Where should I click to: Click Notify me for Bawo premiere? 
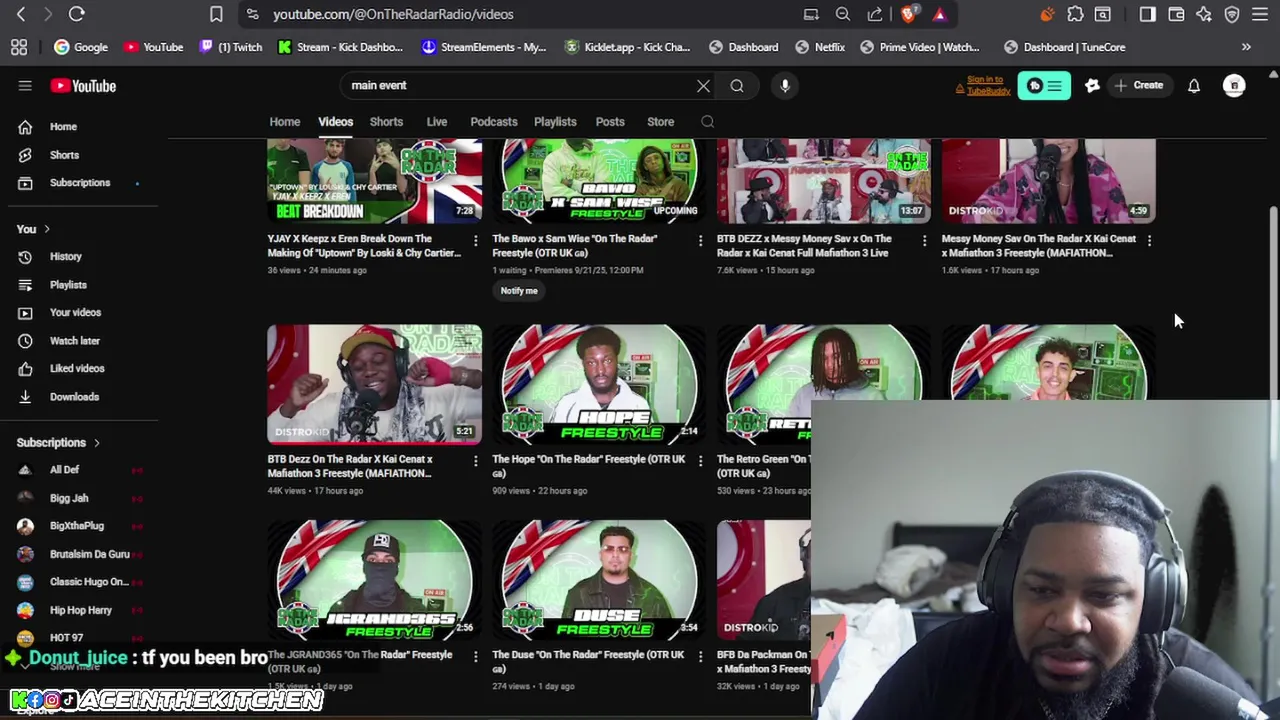click(519, 291)
